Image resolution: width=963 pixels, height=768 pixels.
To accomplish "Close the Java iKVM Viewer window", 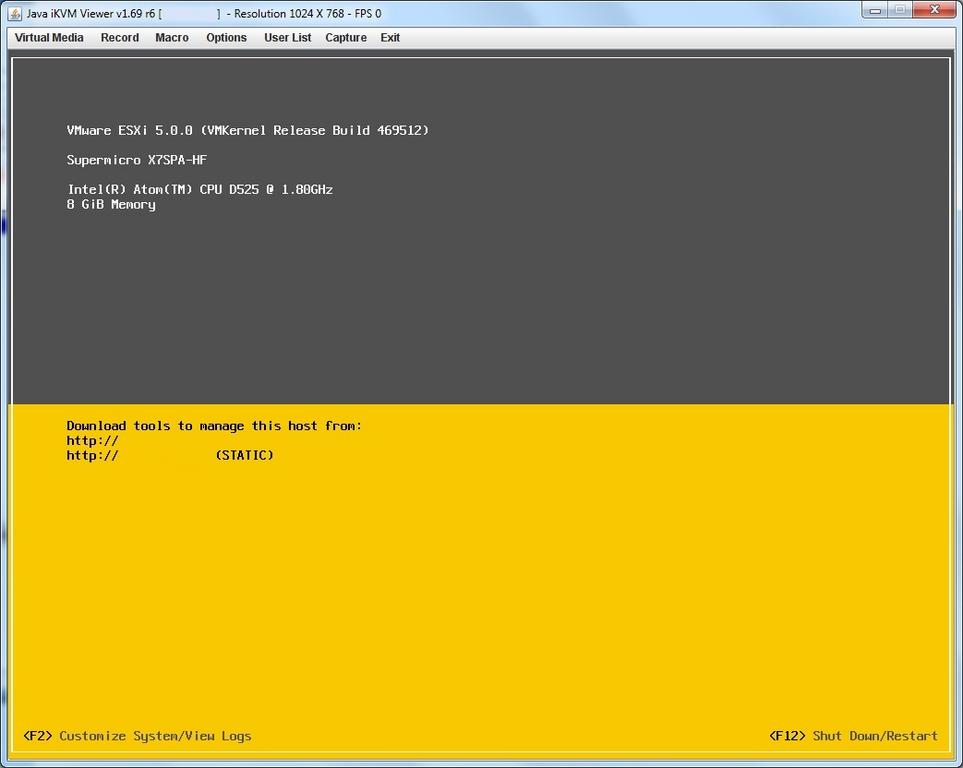I will (935, 10).
